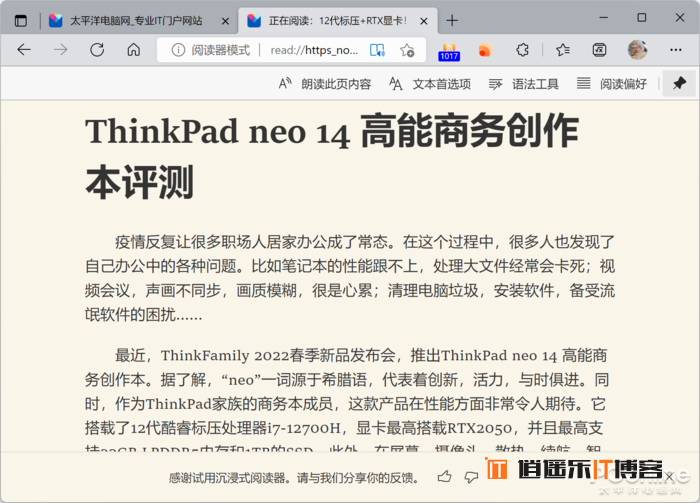Screen dimensions: 700x503
Task: Give thumbs up feedback
Action: (x=444, y=477)
